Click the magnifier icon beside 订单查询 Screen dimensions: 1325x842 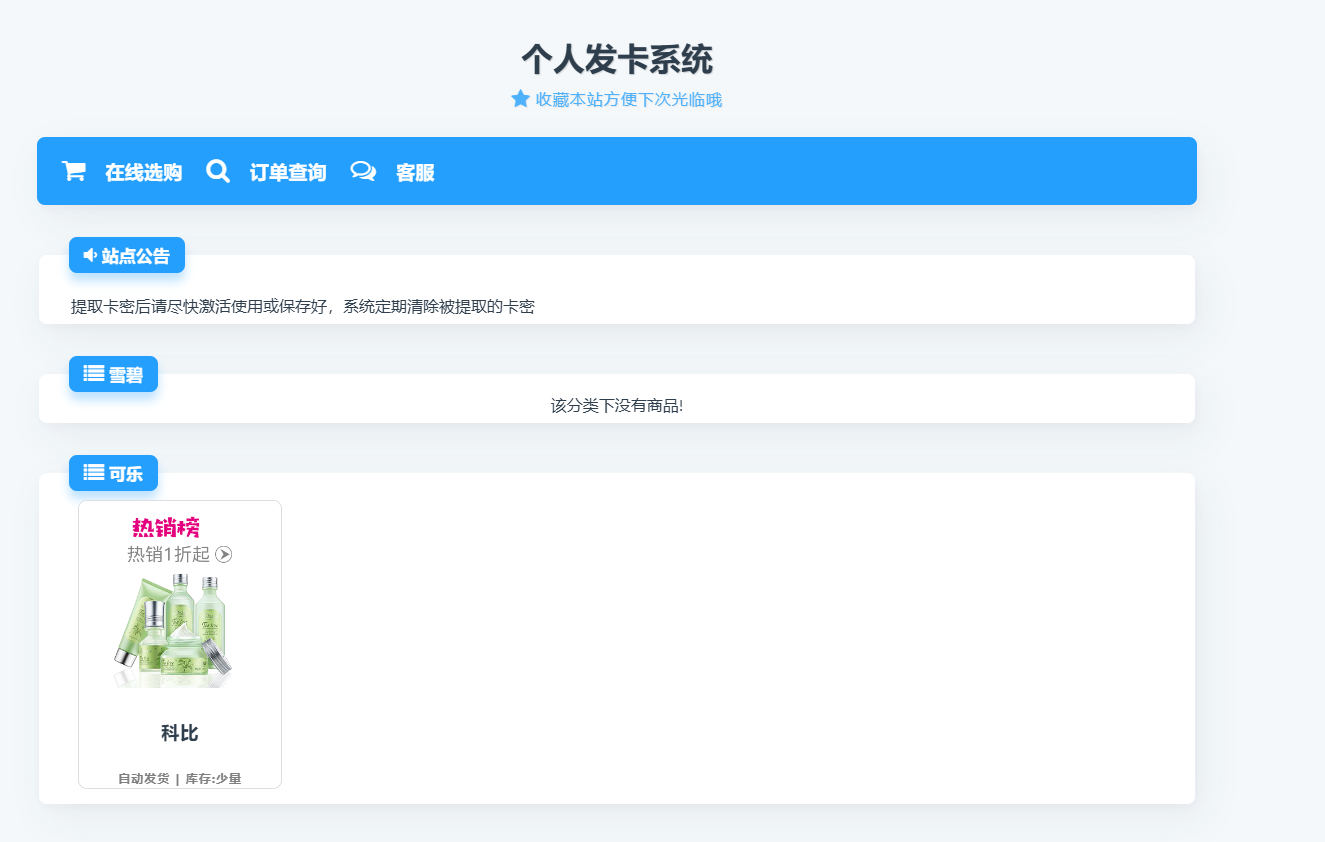tap(218, 171)
